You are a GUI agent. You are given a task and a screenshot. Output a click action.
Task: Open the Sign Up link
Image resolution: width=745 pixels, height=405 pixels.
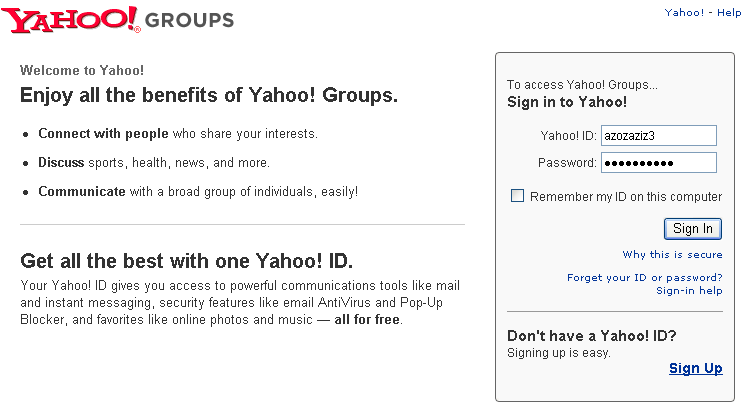[695, 368]
